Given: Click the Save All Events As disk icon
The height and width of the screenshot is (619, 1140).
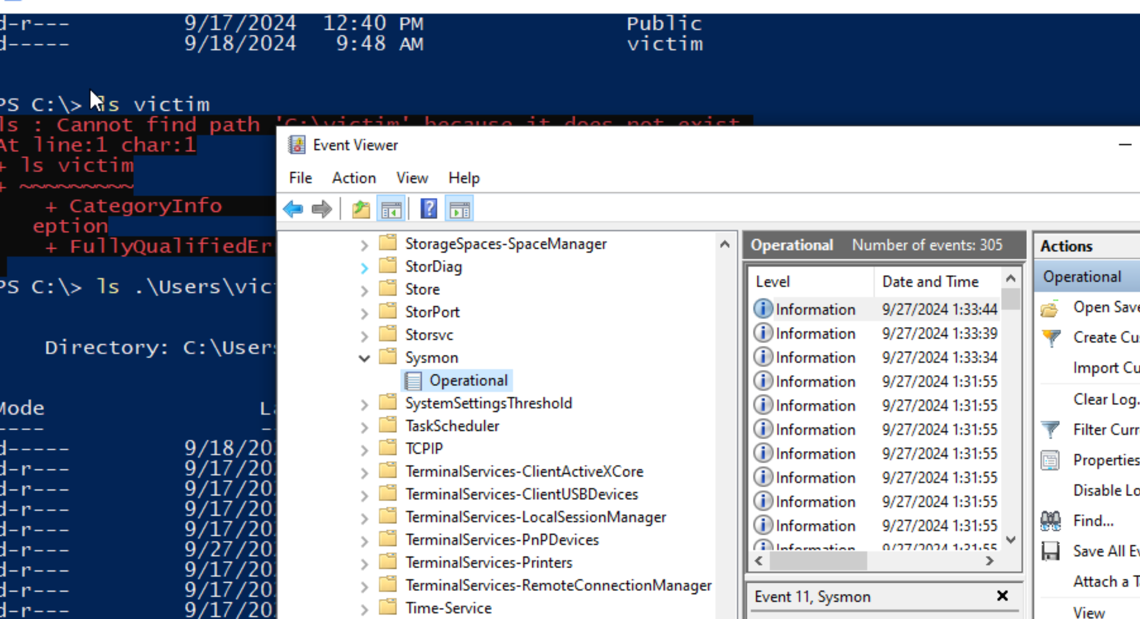Looking at the screenshot, I should coord(1051,551).
